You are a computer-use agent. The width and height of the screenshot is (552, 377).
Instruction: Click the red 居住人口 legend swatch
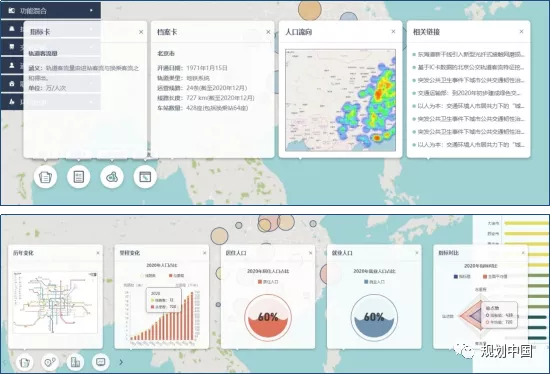tap(260, 282)
